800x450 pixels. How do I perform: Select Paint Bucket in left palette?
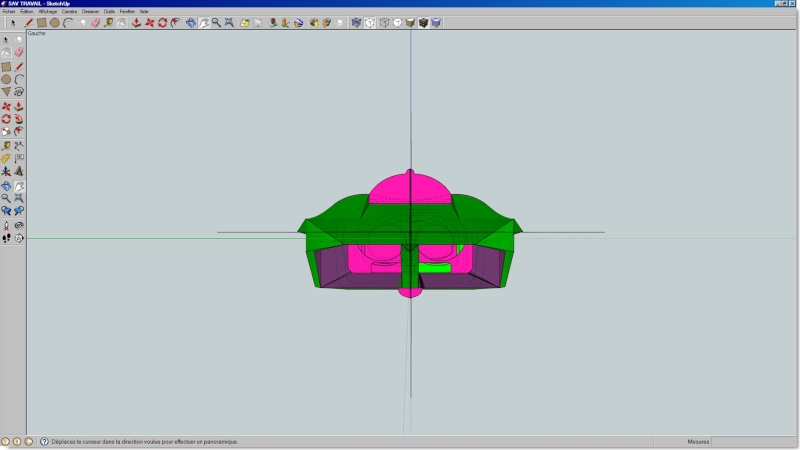[6, 52]
